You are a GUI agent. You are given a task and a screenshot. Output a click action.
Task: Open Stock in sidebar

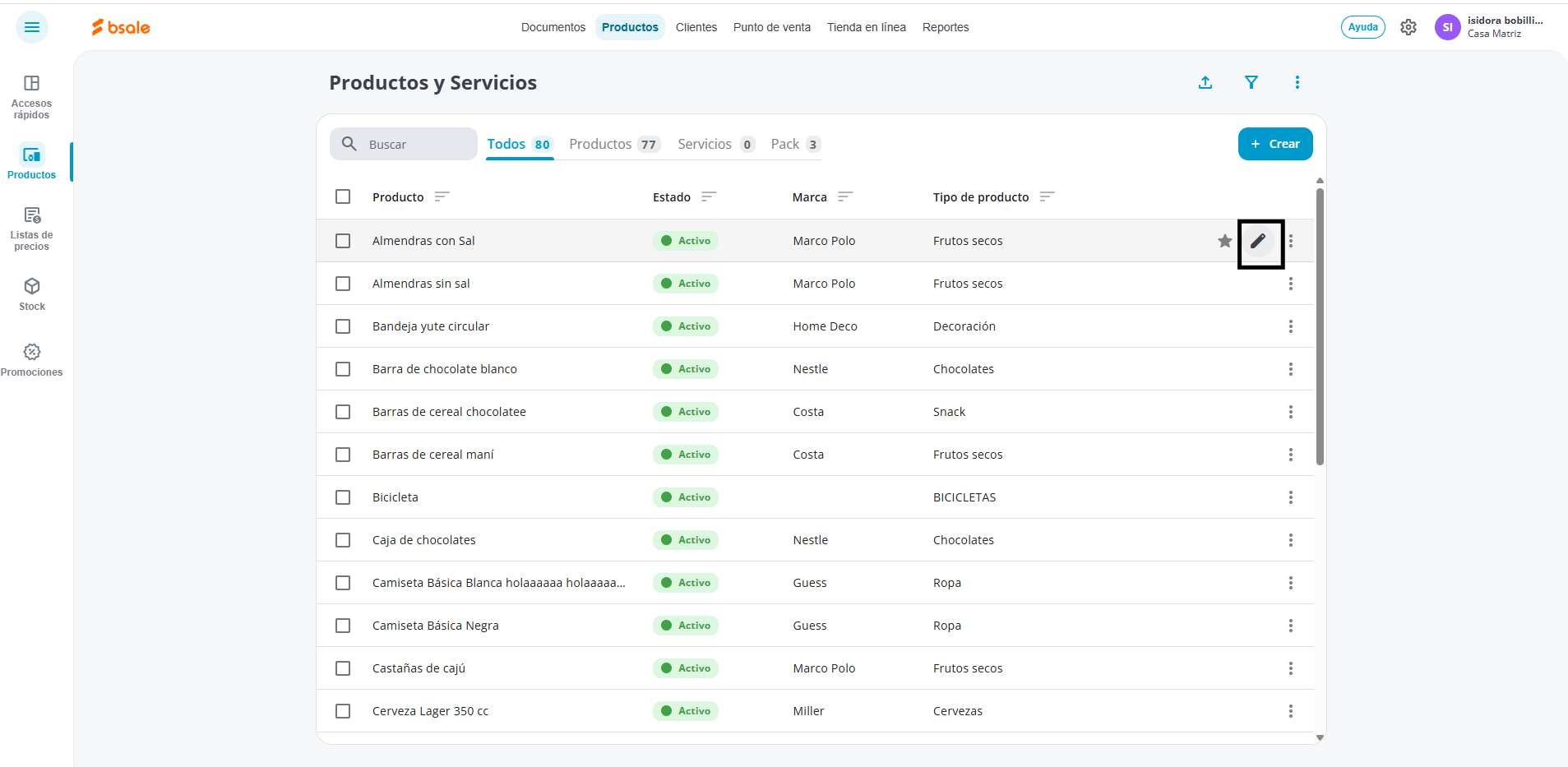32,294
